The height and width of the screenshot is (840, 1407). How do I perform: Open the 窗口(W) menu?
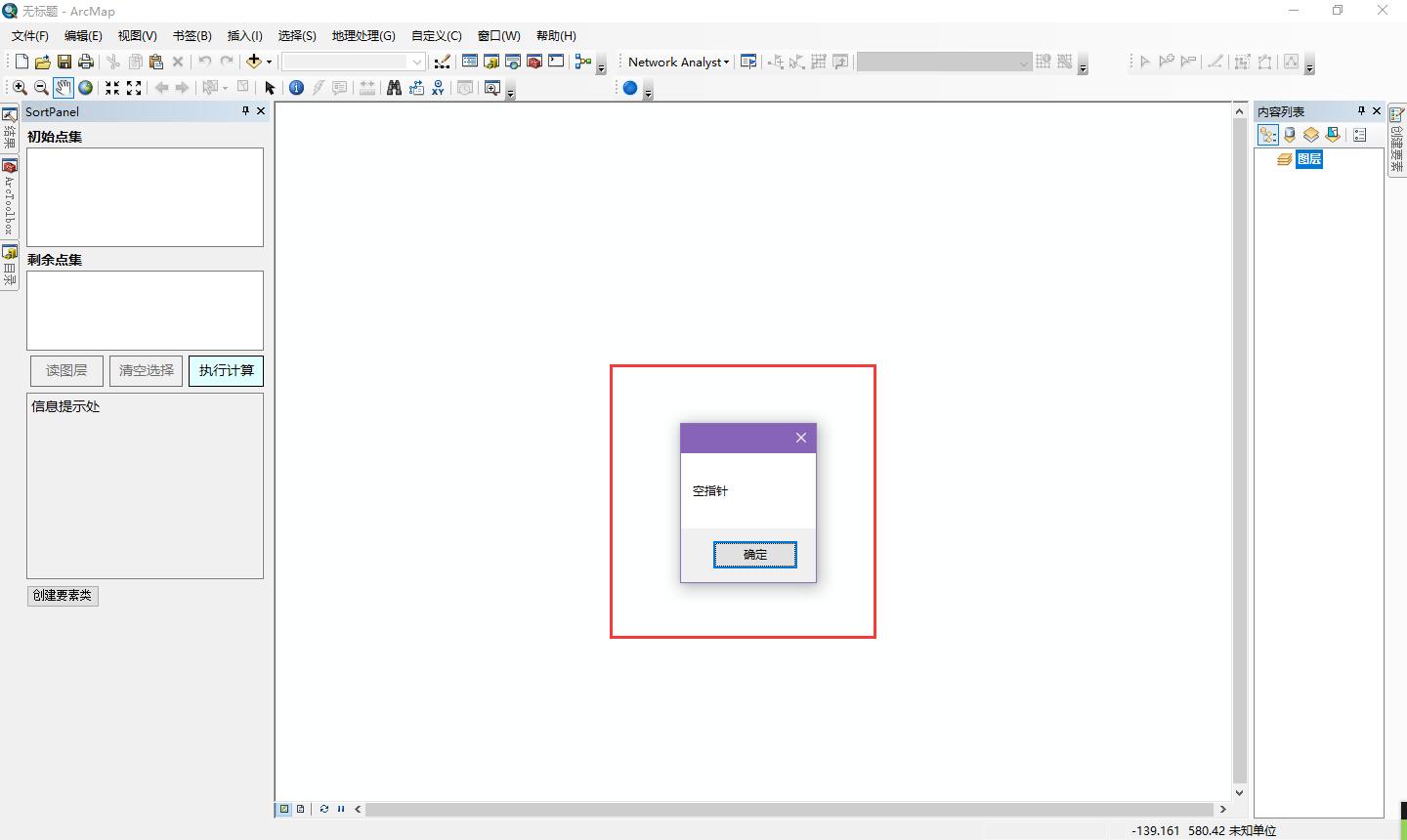pos(499,35)
